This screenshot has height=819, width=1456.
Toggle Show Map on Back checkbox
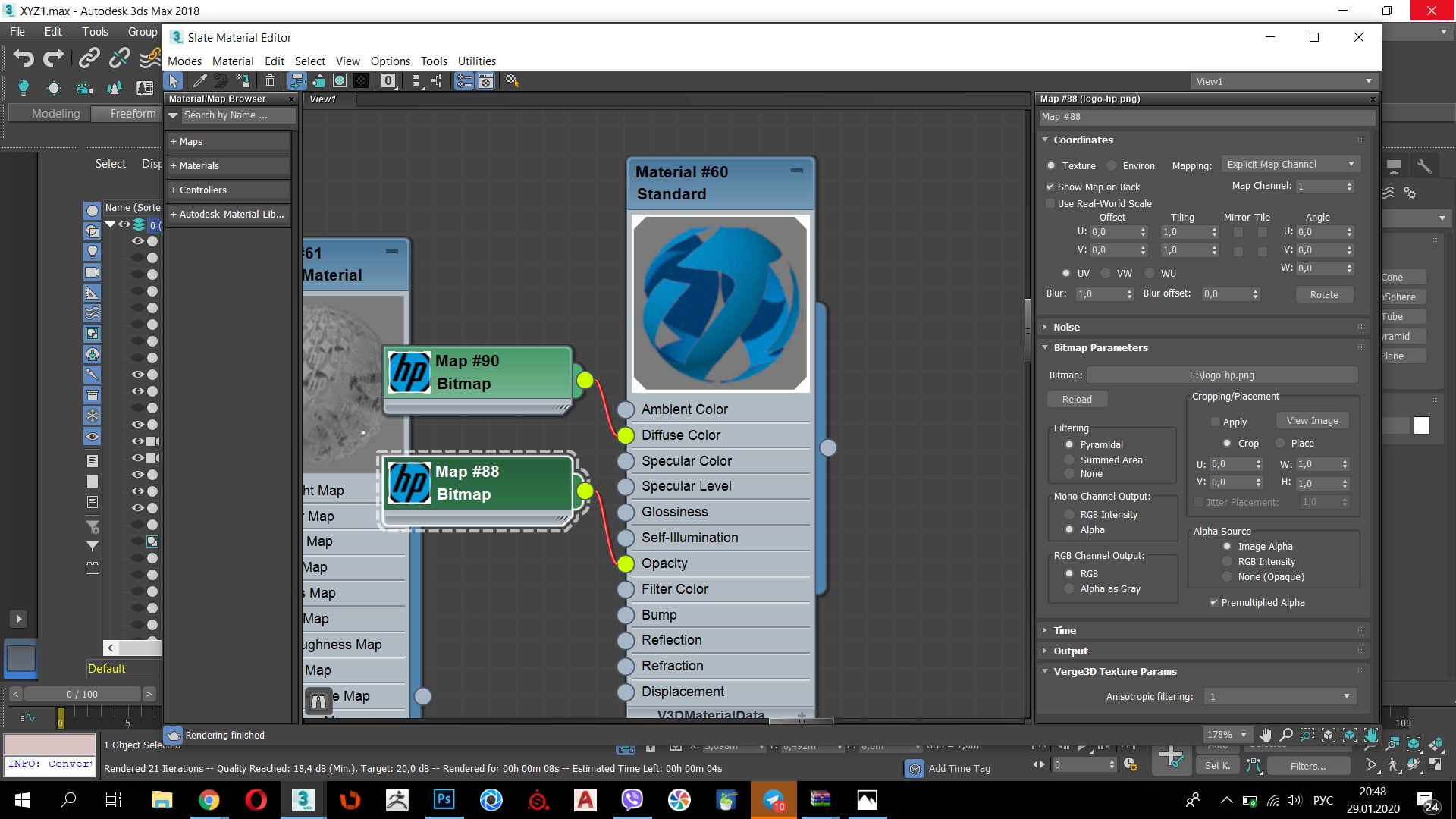[x=1050, y=187]
